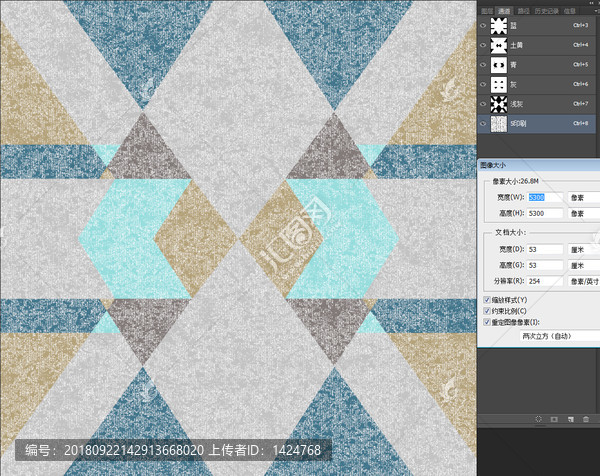Click the 高度(H) pixel height field
The image size is (600, 476).
click(545, 214)
